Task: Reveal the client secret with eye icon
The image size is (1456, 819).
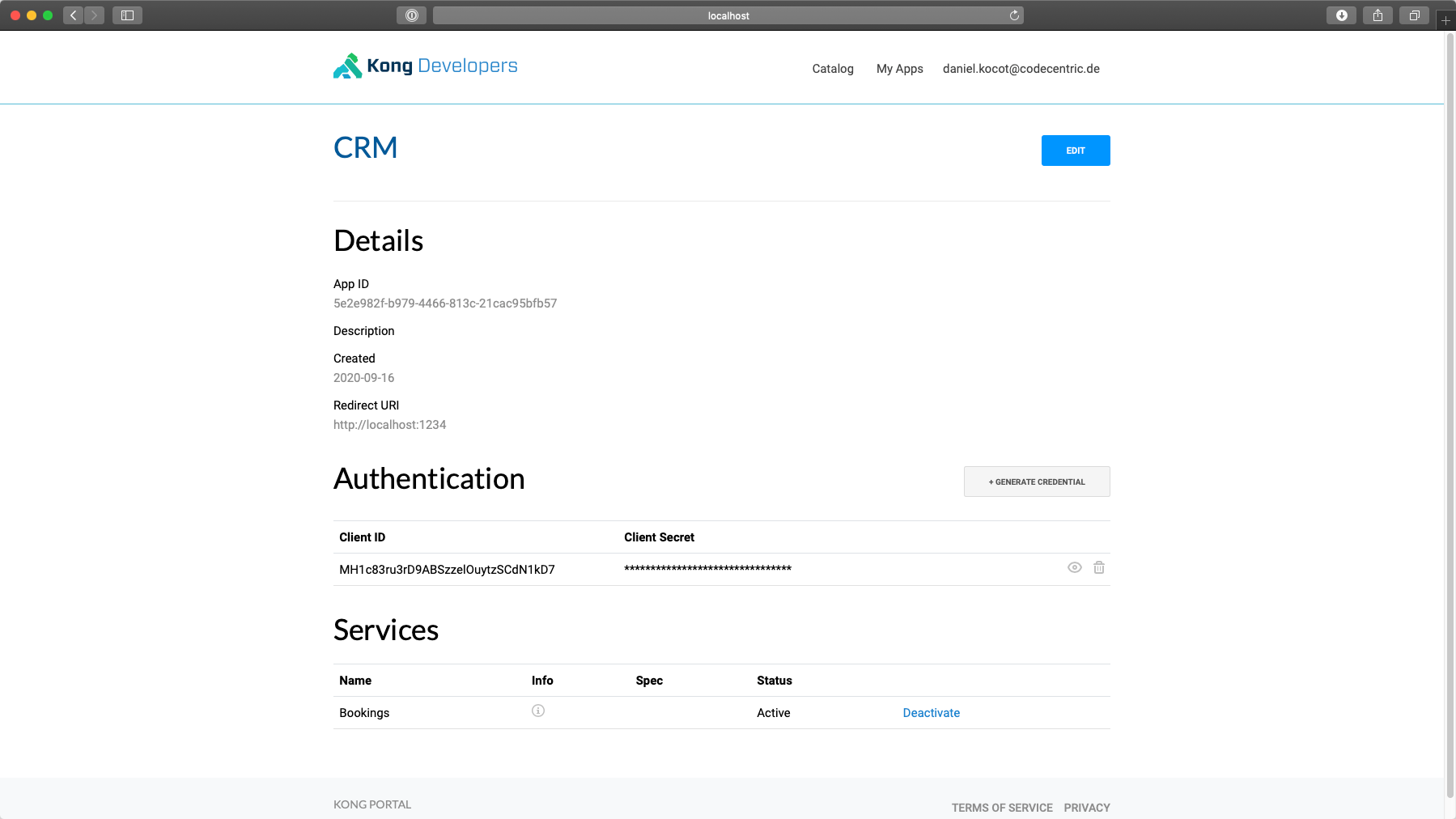Action: point(1075,567)
